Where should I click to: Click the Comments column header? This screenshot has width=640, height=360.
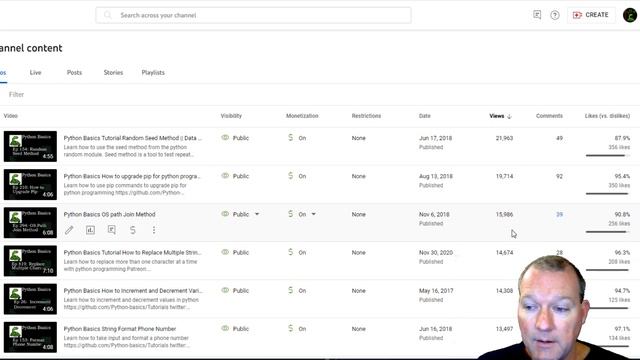click(549, 116)
